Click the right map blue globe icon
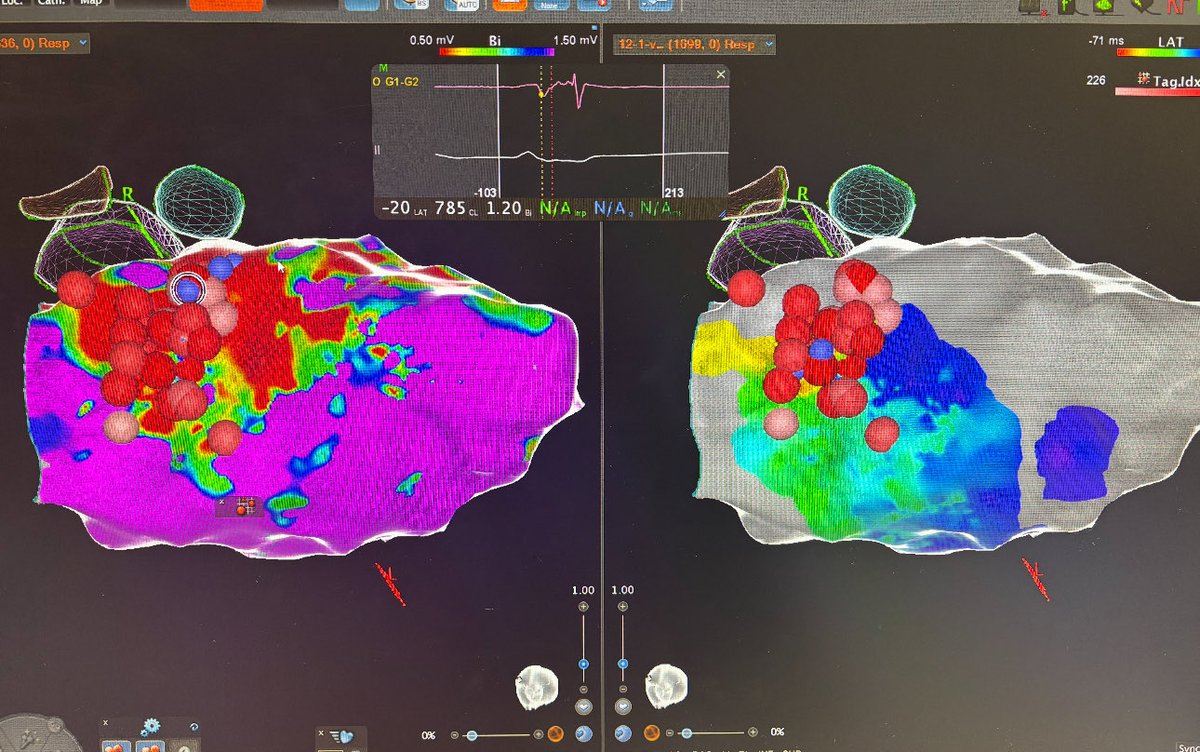Viewport: 1200px width, 752px height. pos(624,734)
